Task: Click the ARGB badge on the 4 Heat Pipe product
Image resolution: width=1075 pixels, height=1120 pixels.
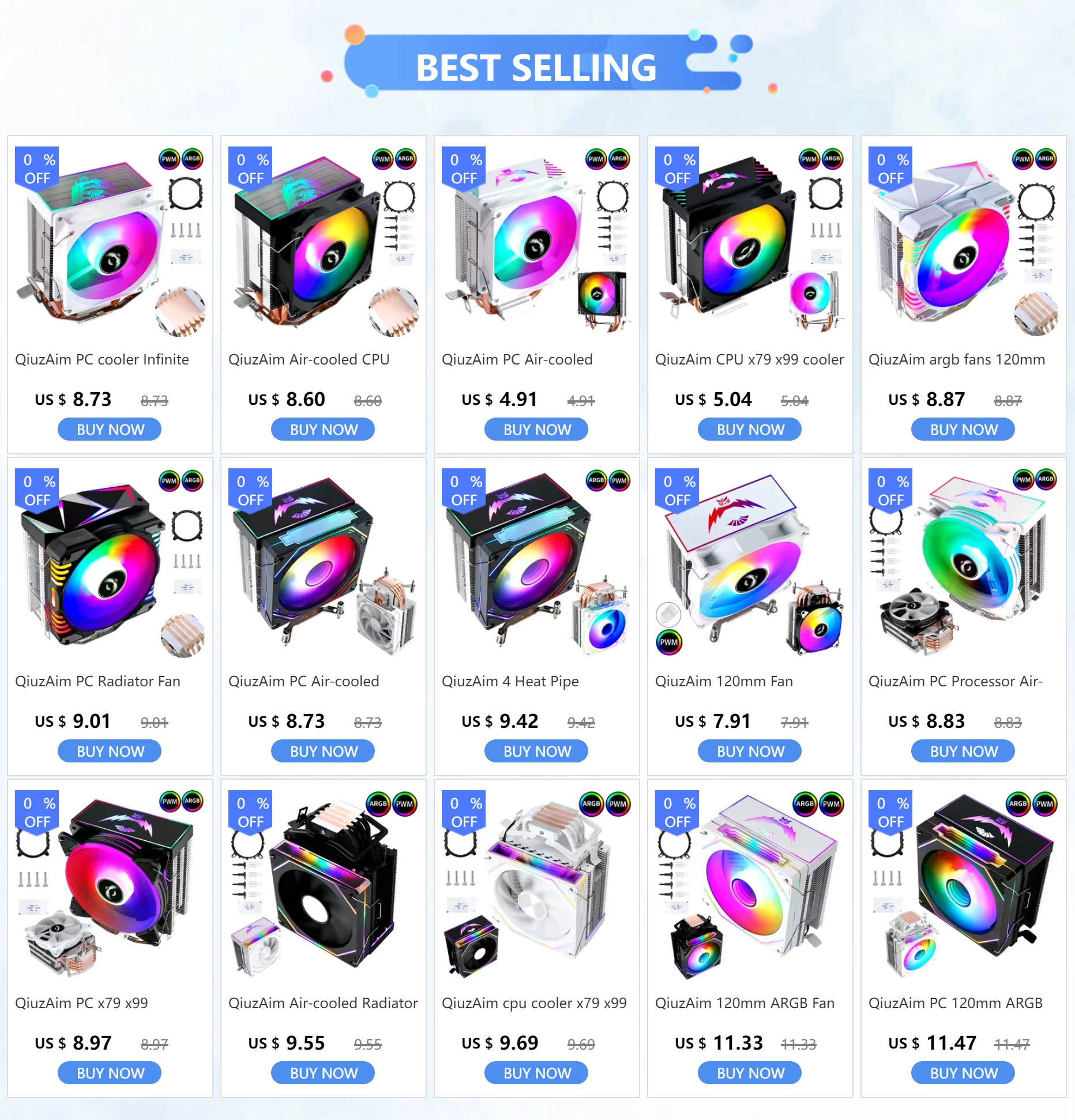Action: click(596, 480)
